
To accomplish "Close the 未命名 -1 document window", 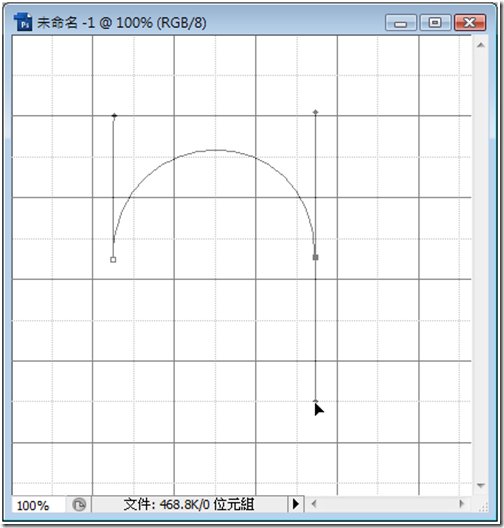I will pyautogui.click(x=470, y=23).
